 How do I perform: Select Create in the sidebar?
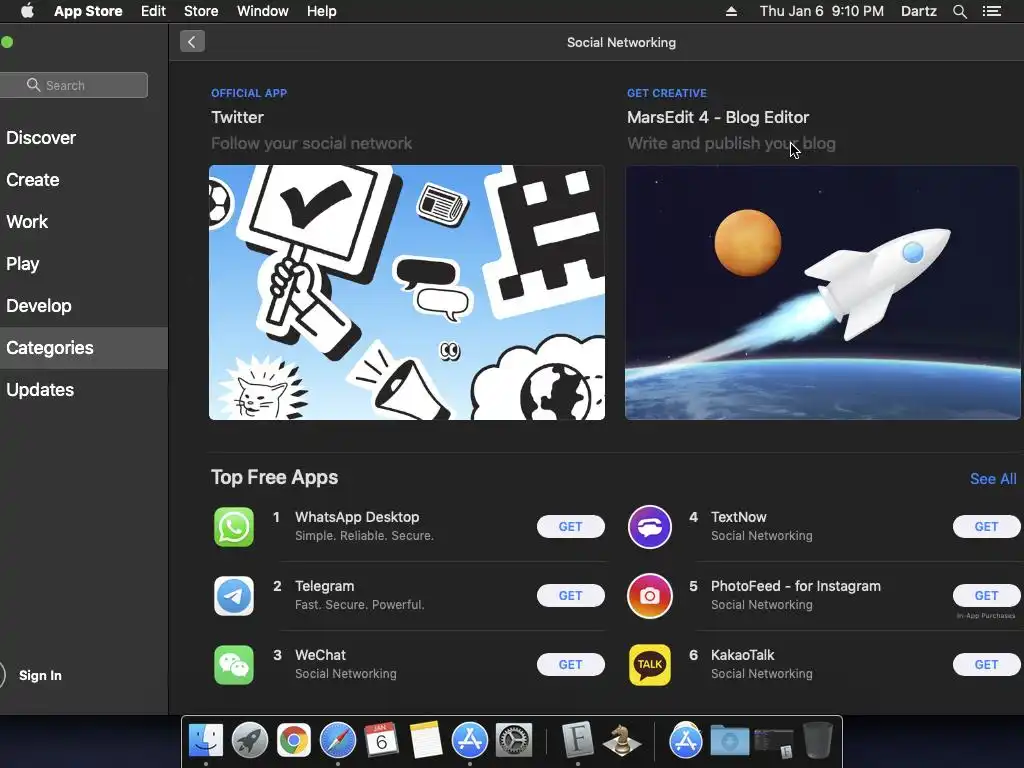click(84, 180)
